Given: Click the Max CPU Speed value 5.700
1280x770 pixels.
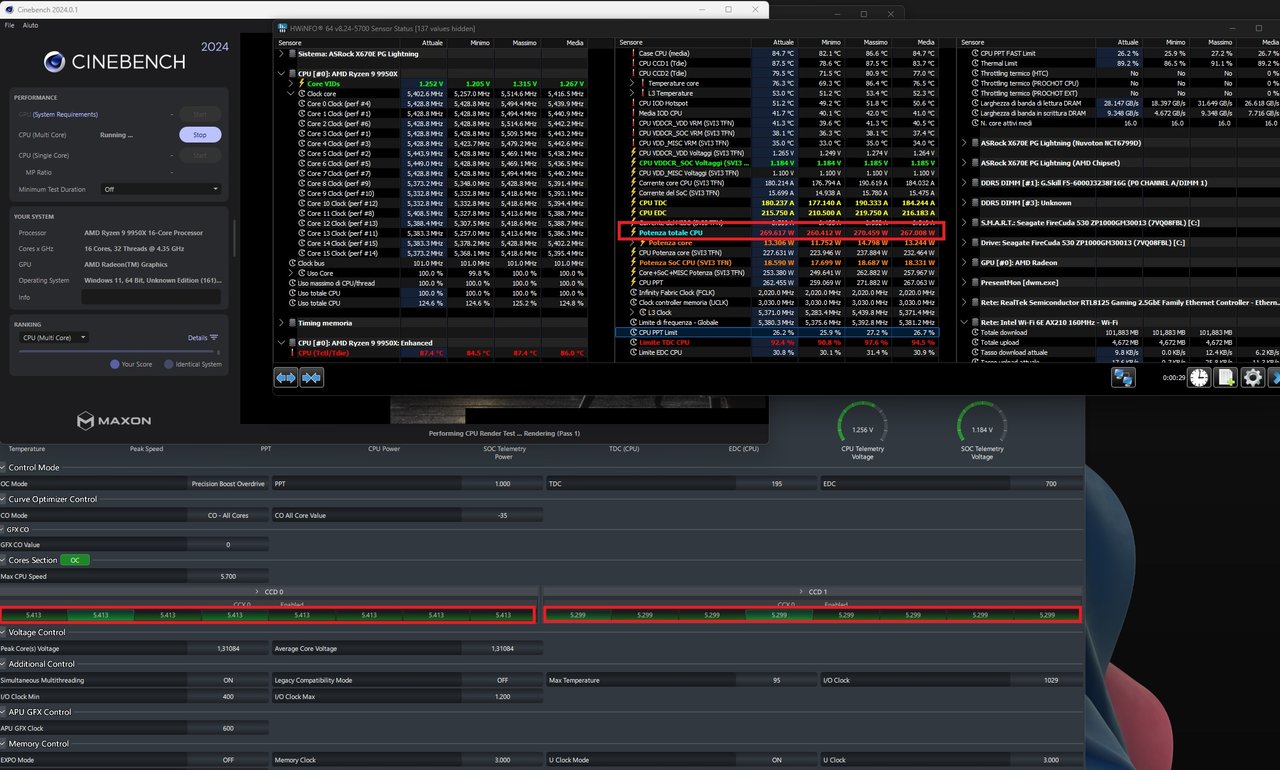Looking at the screenshot, I should click(229, 576).
